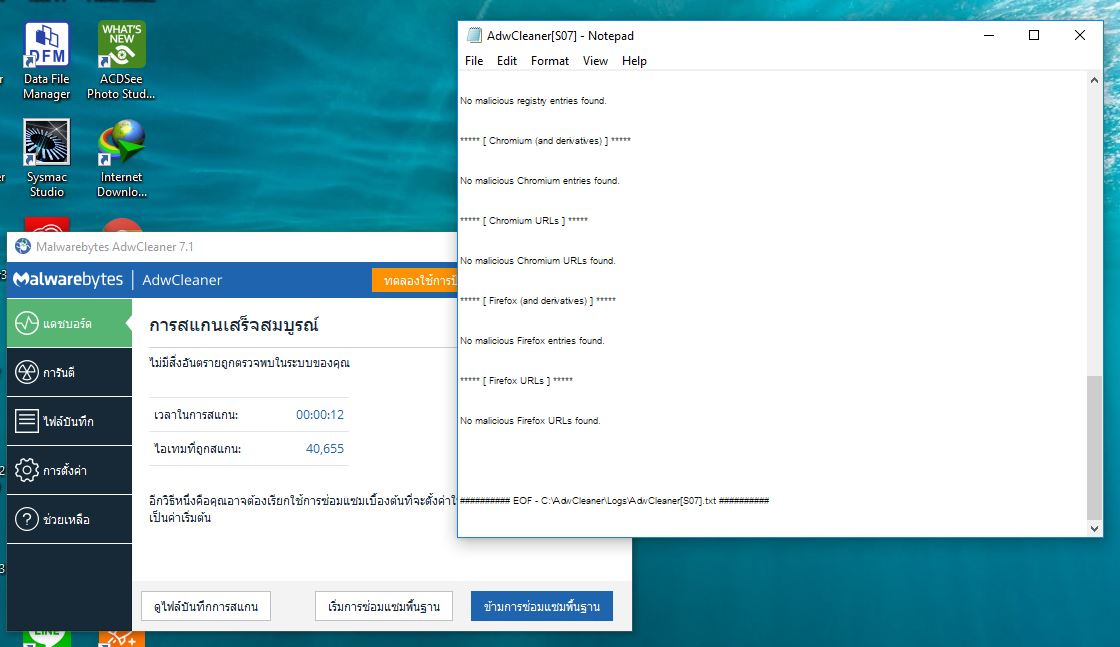Click the เวลาในการสแกน scan time label
The height and width of the screenshot is (647, 1120).
pos(196,415)
